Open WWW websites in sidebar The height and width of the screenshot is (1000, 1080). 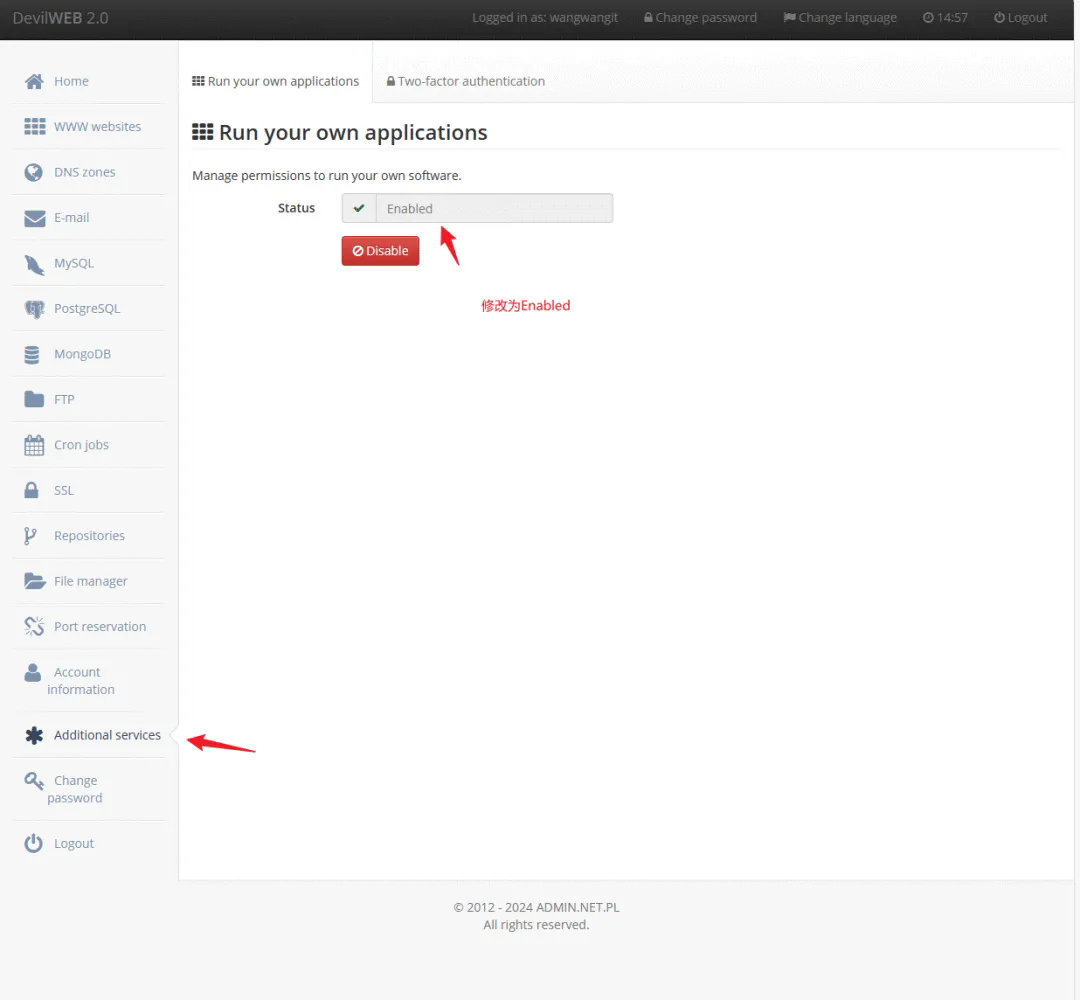(97, 127)
